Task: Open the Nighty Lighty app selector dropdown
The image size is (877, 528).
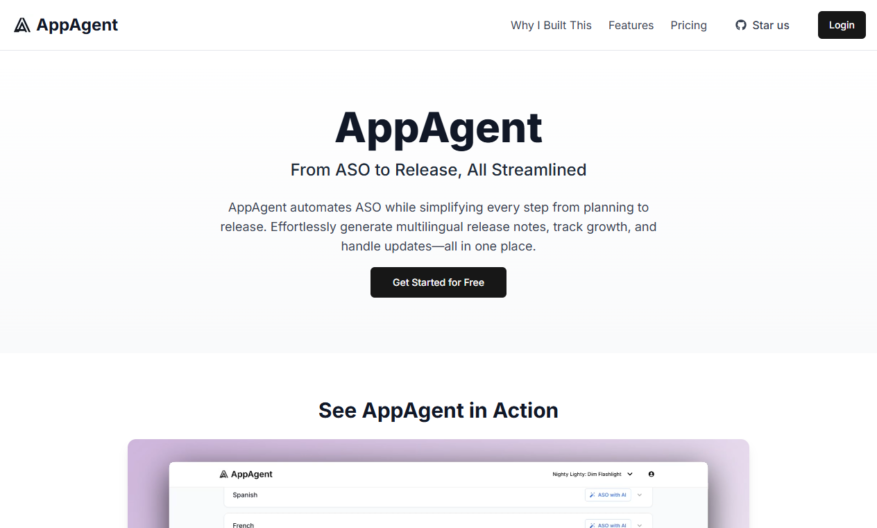Action: click(x=592, y=474)
